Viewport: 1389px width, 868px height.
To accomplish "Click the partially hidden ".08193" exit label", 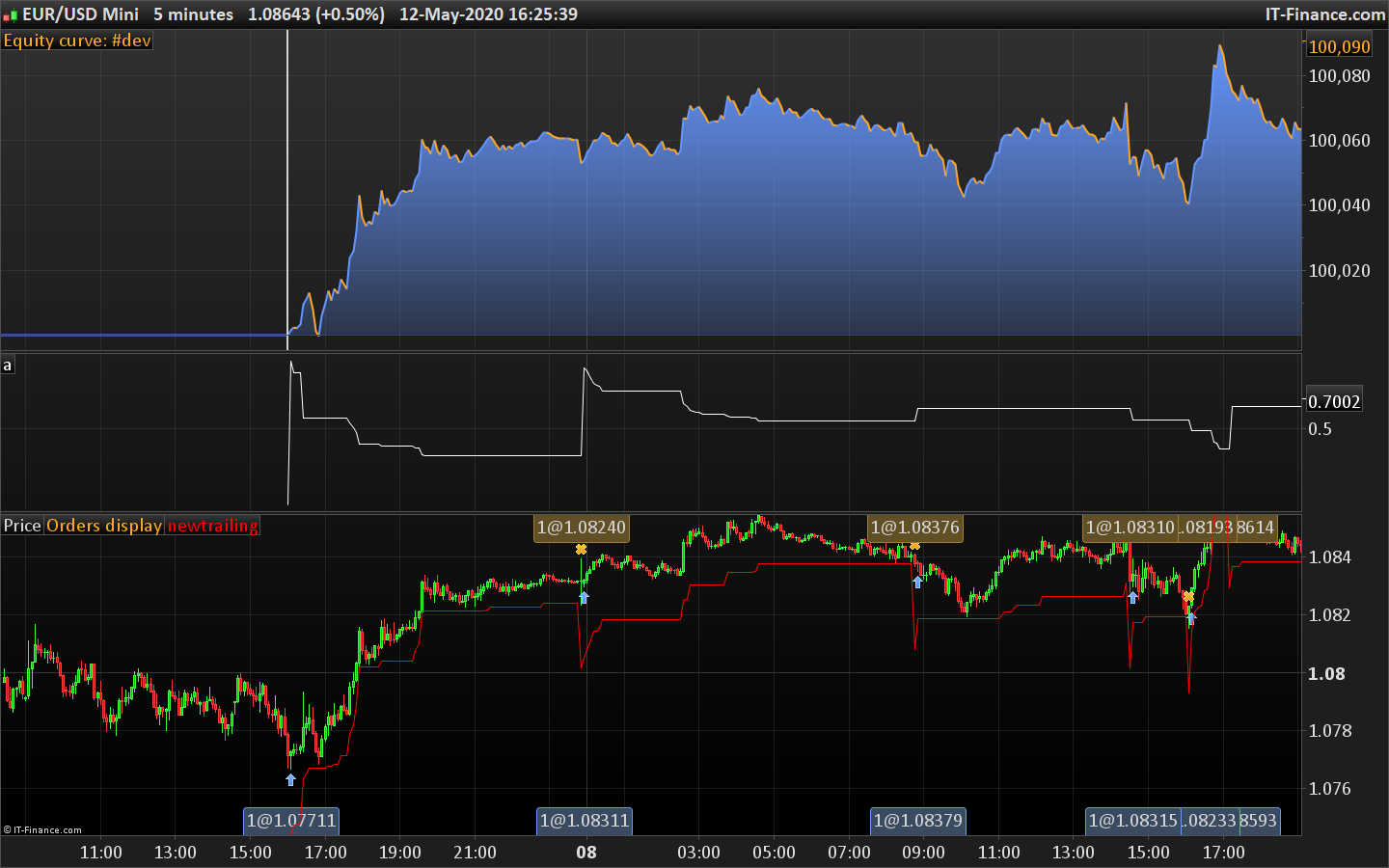I will (1206, 528).
